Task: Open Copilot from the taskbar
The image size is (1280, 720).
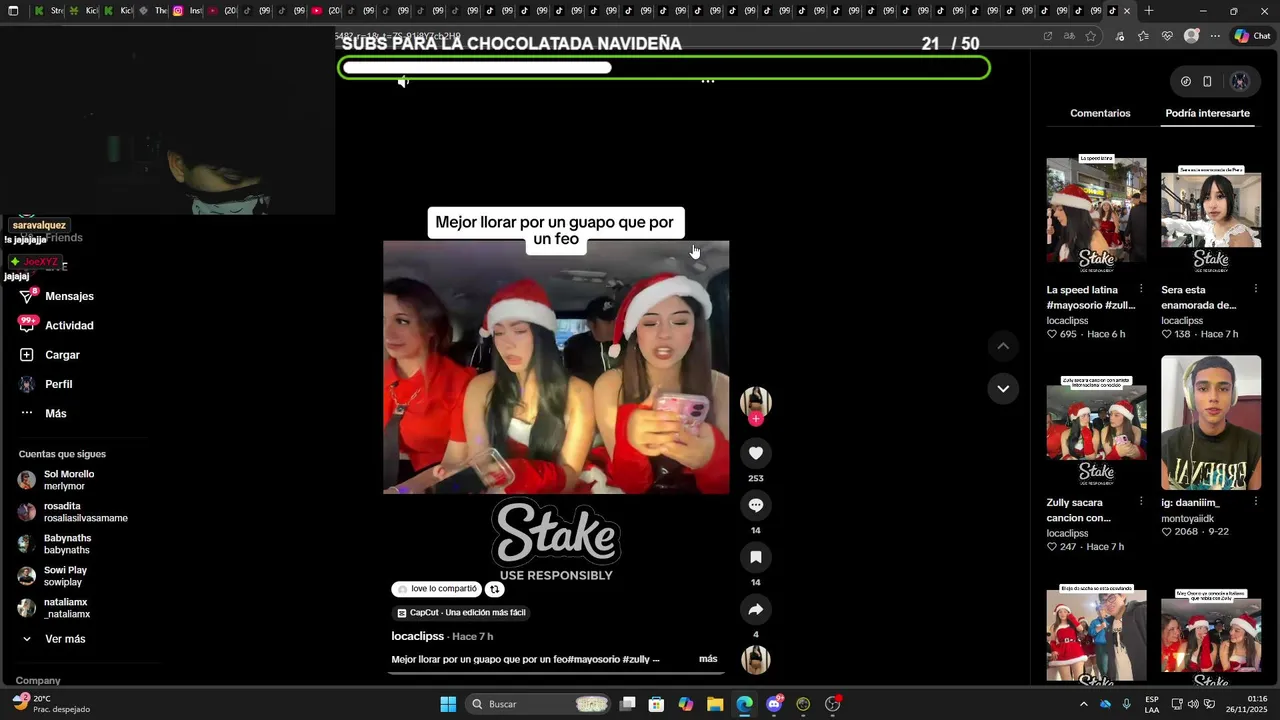Action: 686,704
